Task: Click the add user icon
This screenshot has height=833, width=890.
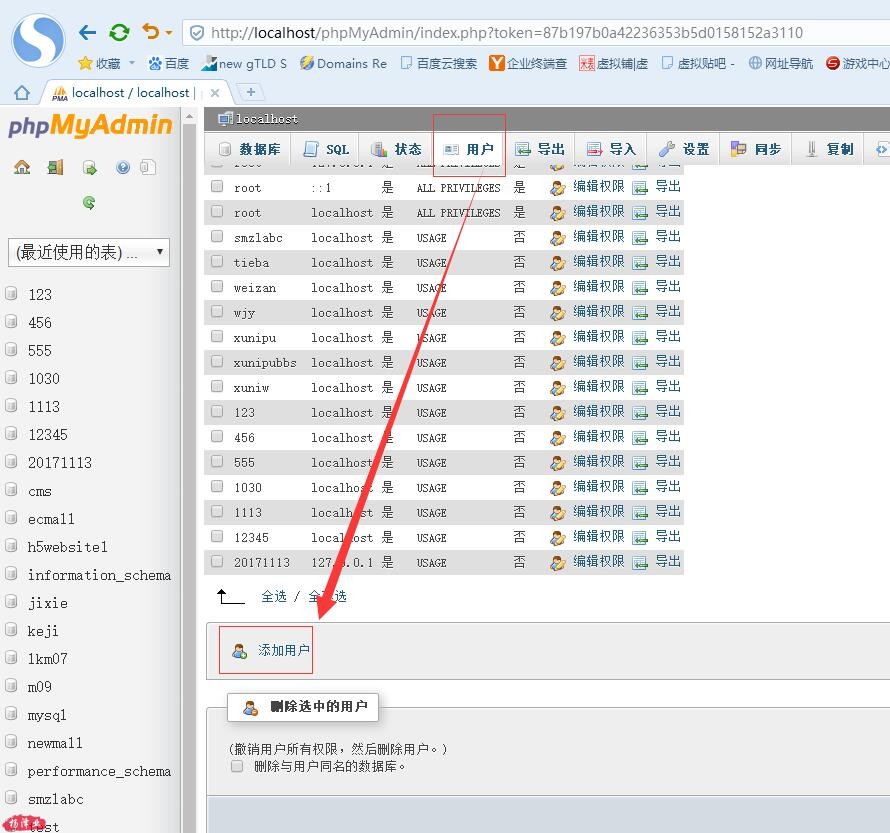Action: [240, 651]
